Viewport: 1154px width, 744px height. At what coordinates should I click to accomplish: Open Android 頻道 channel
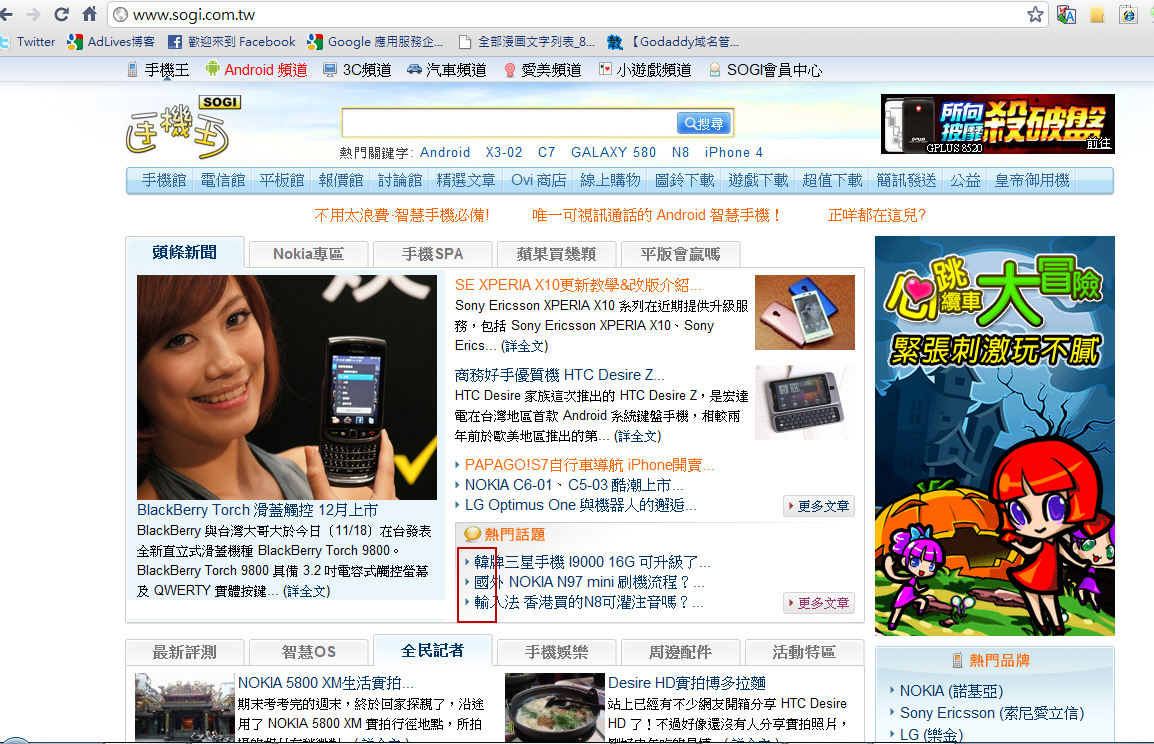[x=256, y=70]
